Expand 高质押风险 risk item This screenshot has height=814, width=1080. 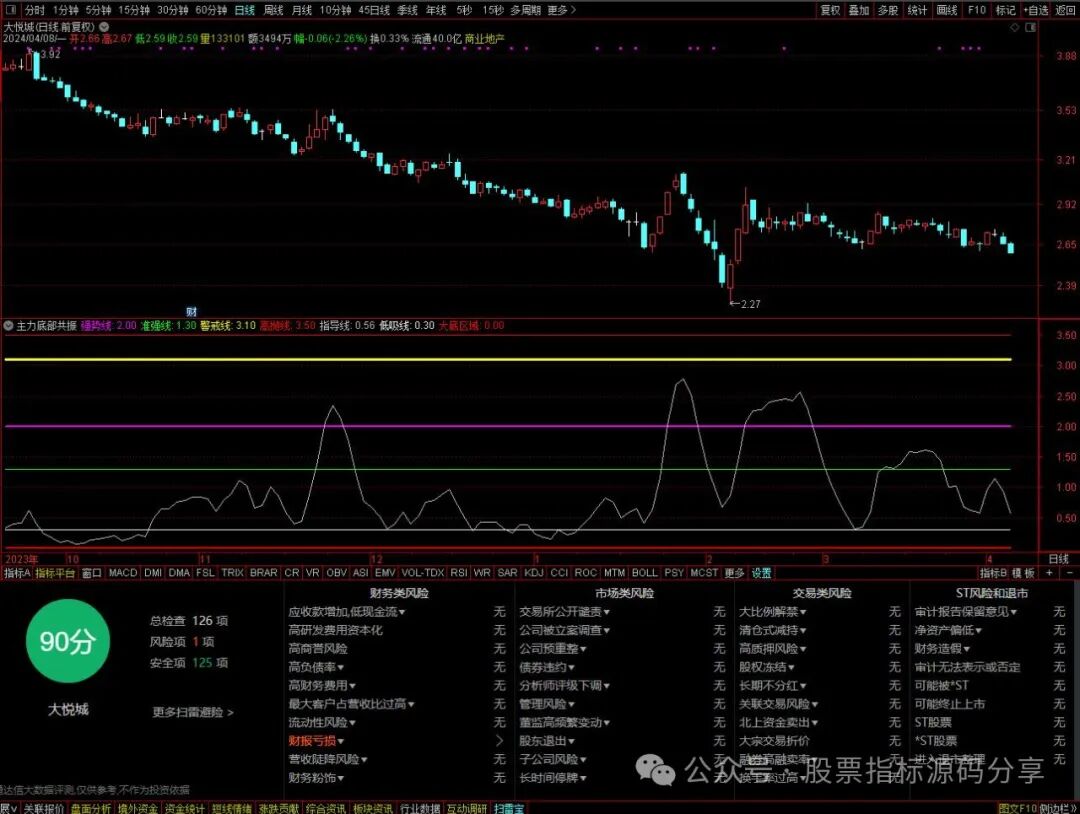(x=773, y=648)
